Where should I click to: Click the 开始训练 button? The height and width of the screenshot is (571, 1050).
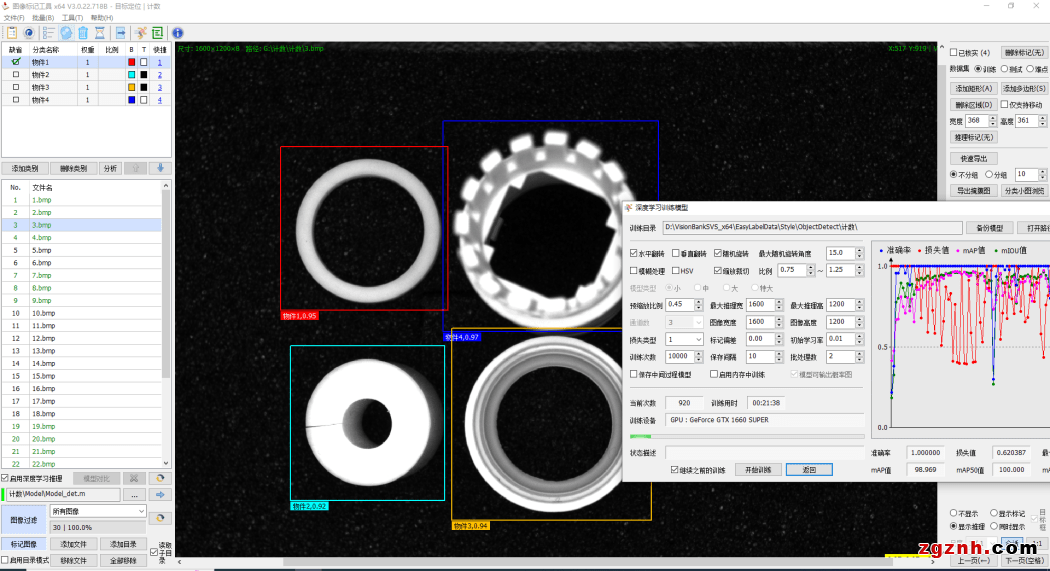(756, 469)
